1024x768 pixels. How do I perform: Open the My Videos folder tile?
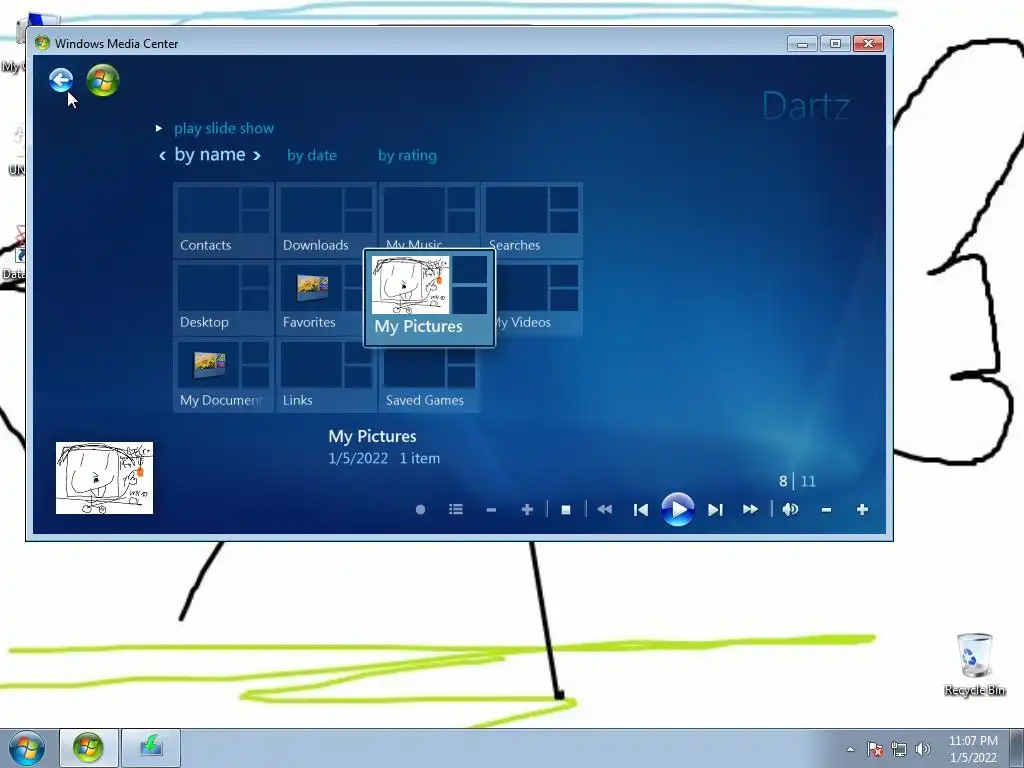pos(539,298)
